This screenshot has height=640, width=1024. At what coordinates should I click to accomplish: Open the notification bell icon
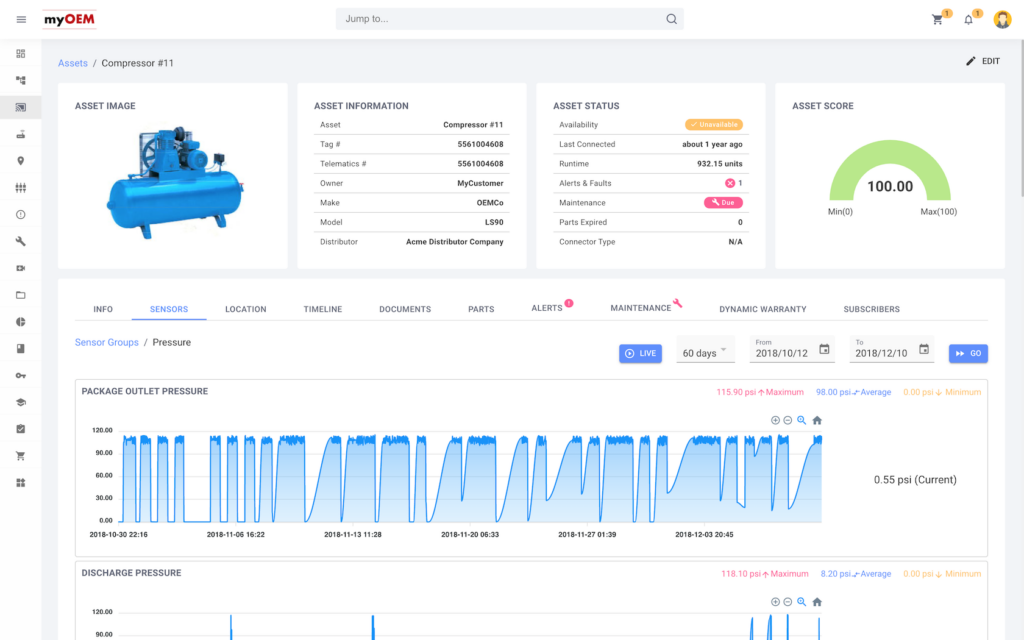tap(968, 19)
